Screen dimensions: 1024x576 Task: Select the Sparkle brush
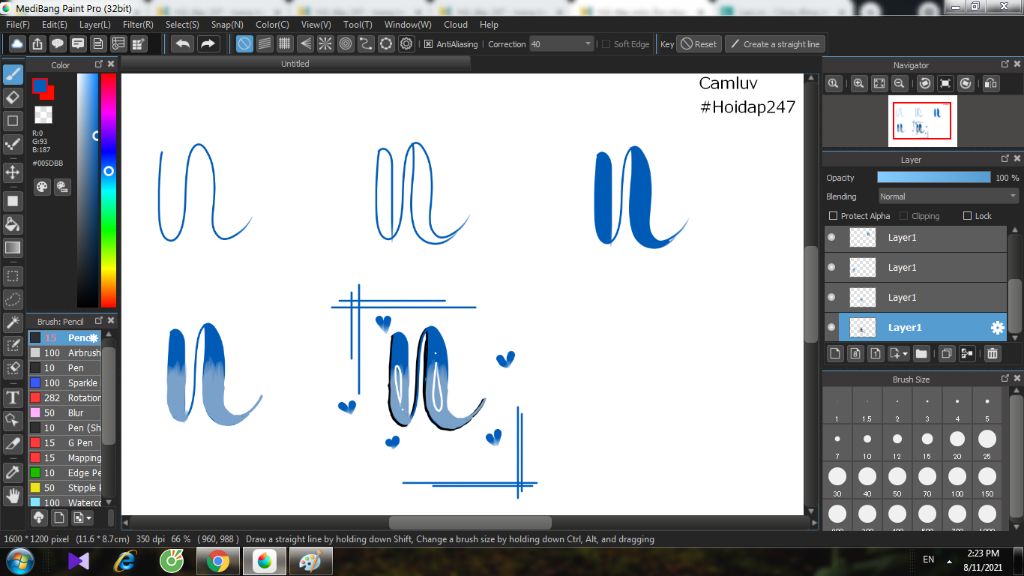coord(65,383)
